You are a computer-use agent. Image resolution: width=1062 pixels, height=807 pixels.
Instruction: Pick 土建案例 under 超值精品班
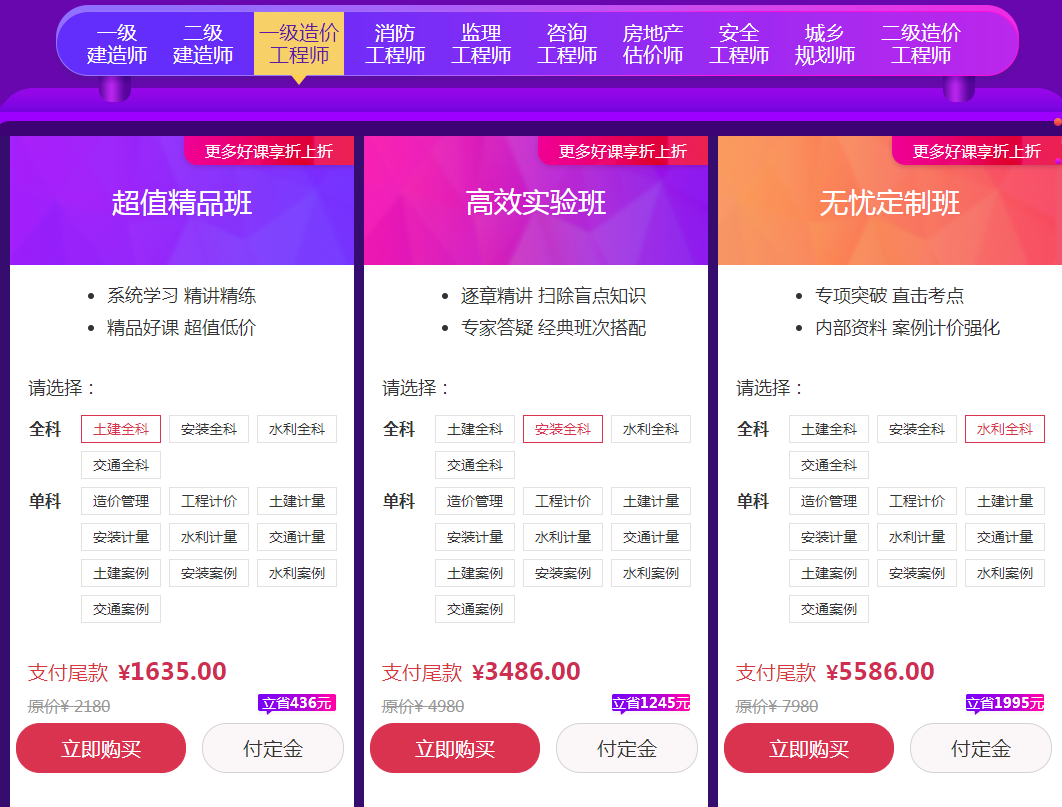[x=121, y=573]
